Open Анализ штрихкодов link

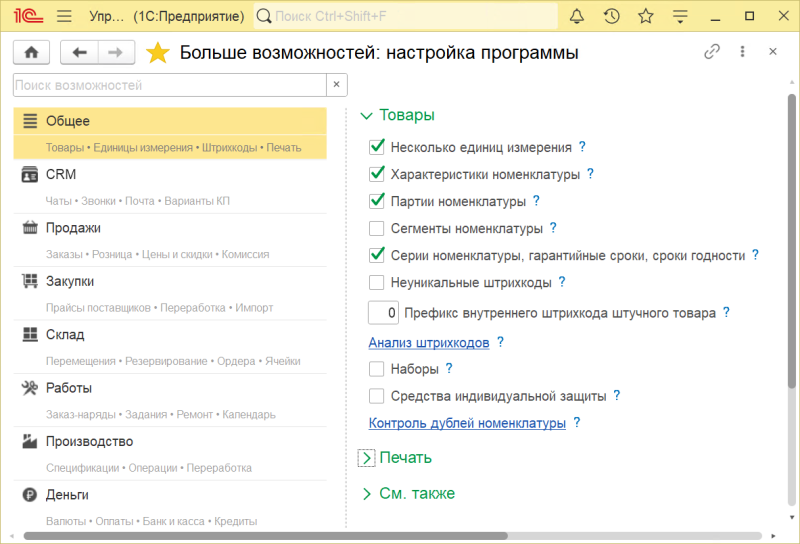click(x=429, y=342)
